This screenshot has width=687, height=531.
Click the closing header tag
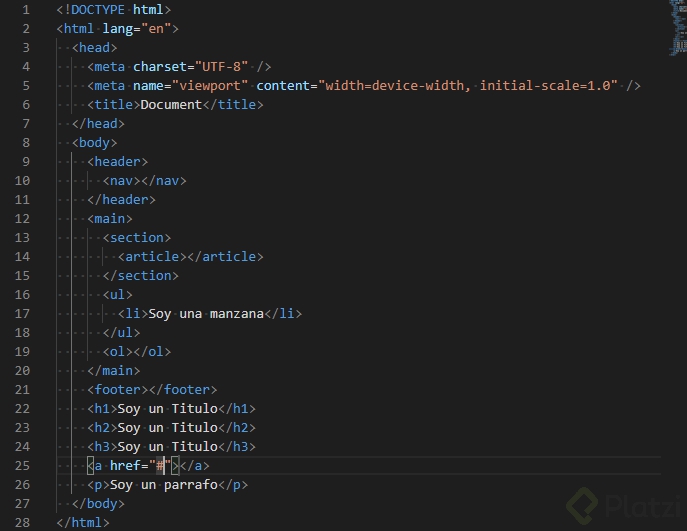[121, 200]
